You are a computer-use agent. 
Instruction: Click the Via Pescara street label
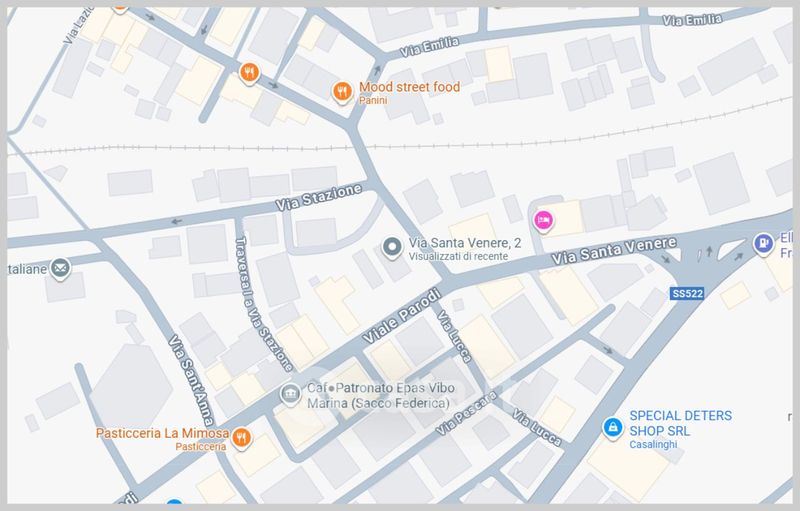point(466,413)
